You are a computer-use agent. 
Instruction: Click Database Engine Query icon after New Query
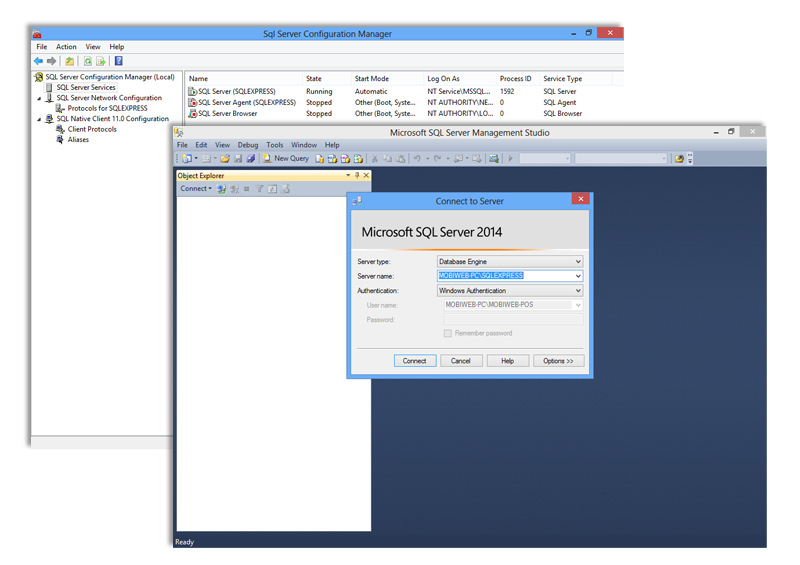click(319, 159)
